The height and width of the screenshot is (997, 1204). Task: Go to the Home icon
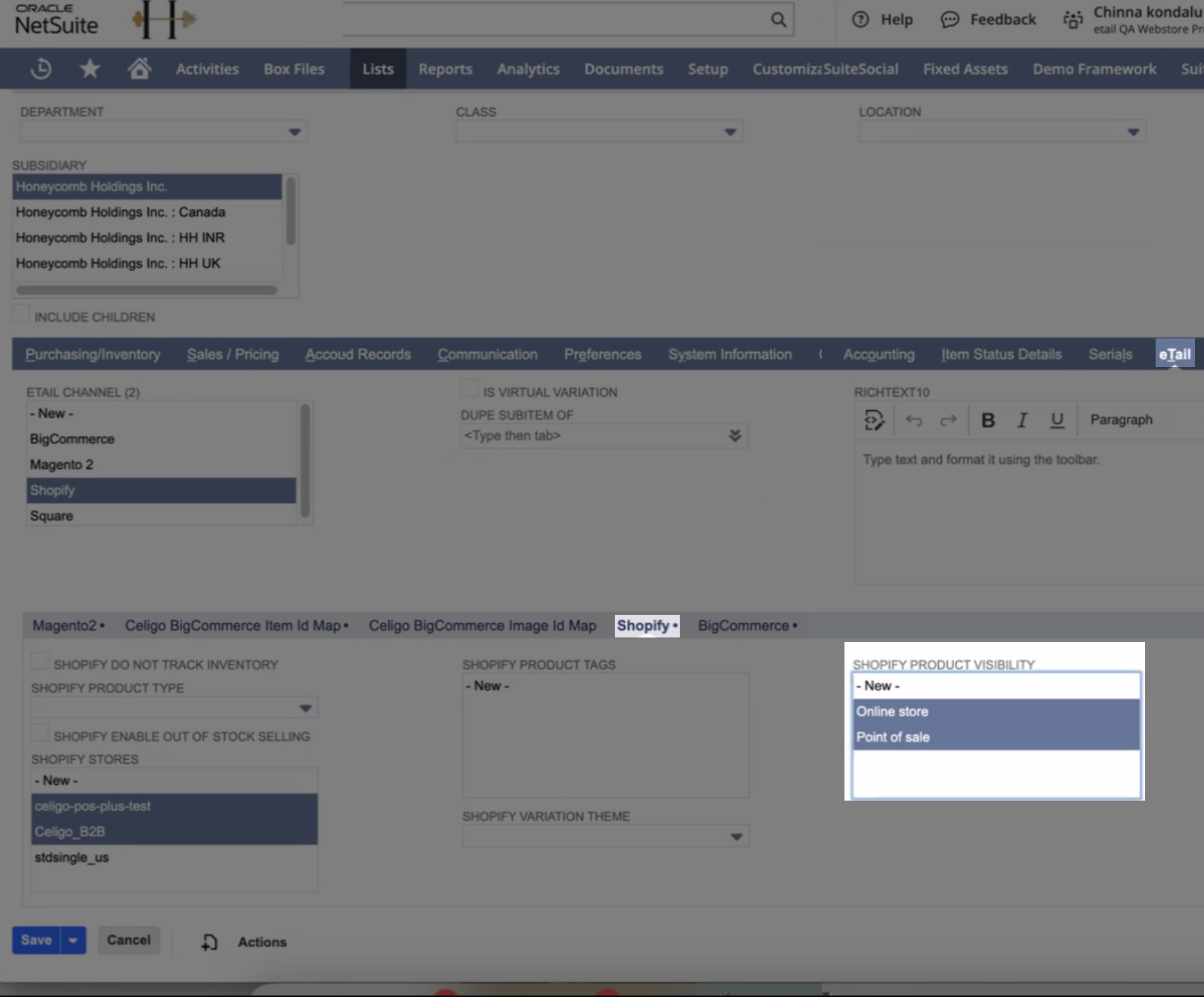tap(139, 69)
